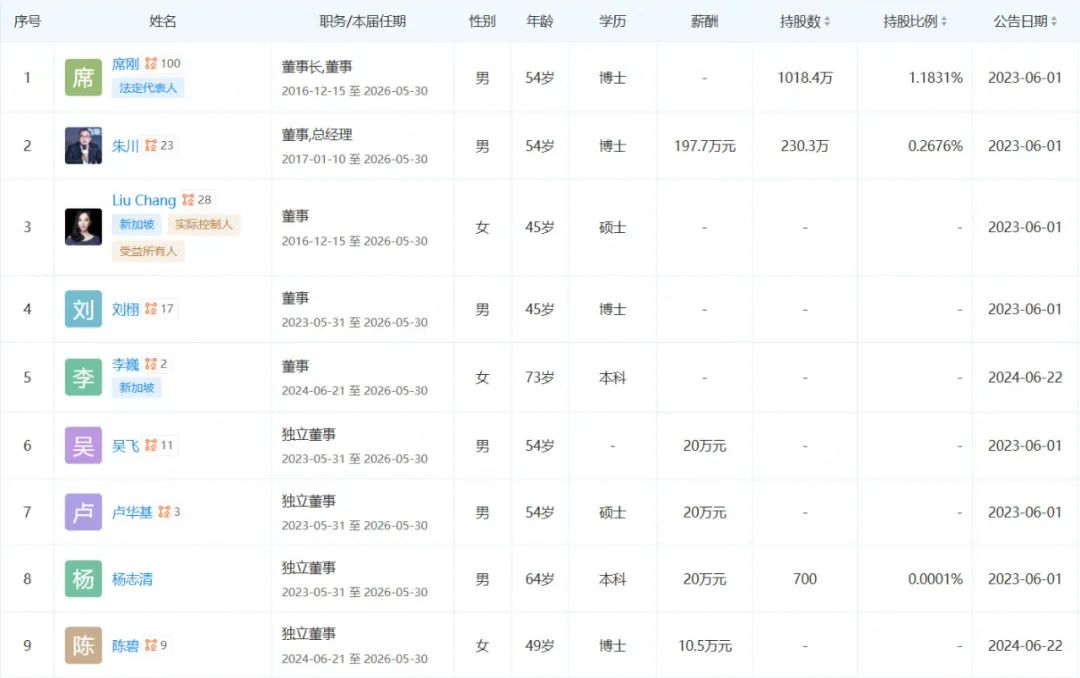This screenshot has height=678, width=1080.
Task: Click the 实际控制人 tag
Action: point(204,225)
